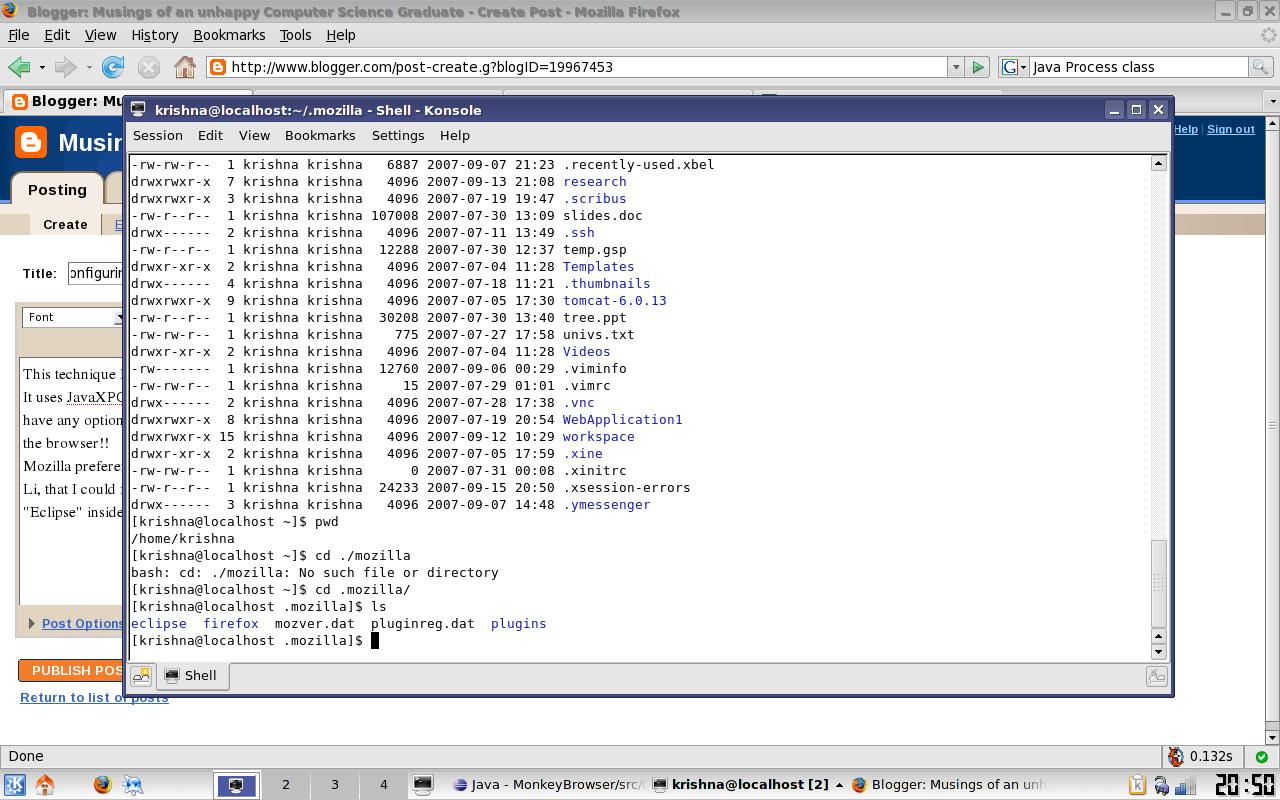Click the Post Options link
Screen dimensions: 1280x800
click(83, 623)
